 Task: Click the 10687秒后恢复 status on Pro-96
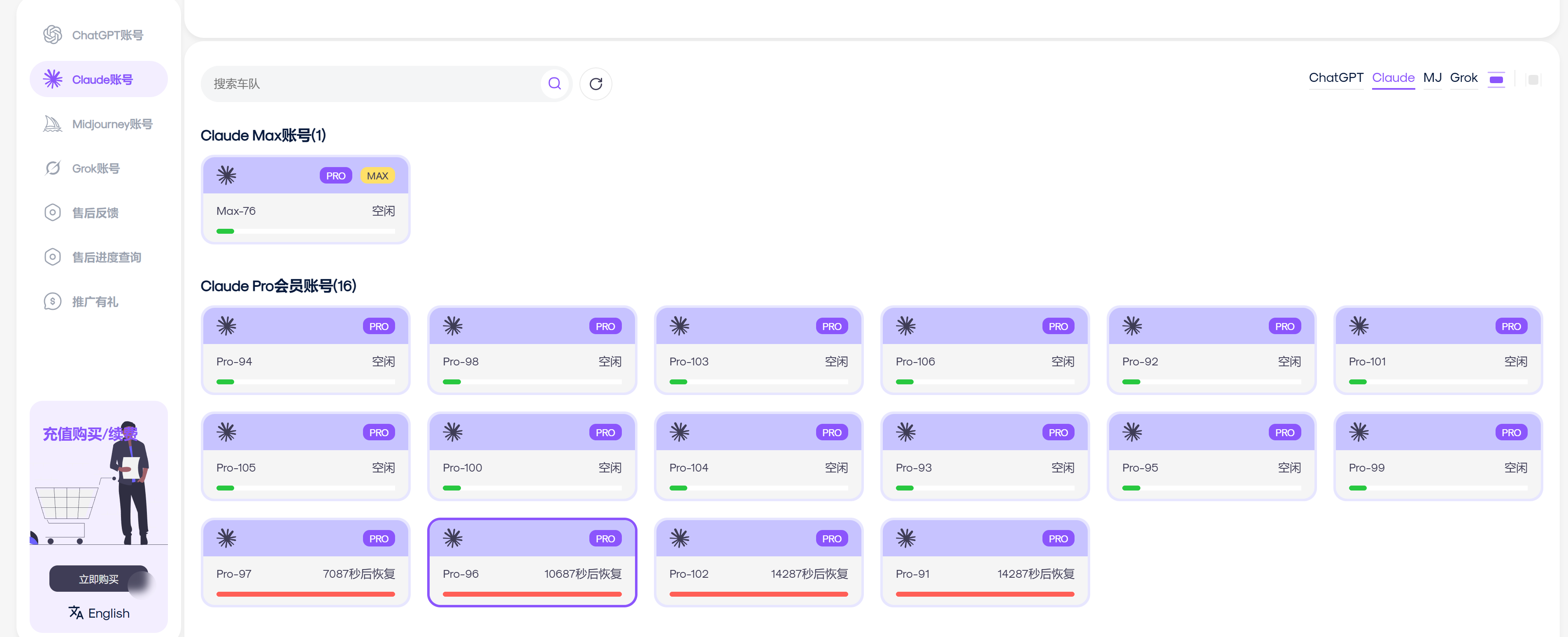coord(582,574)
